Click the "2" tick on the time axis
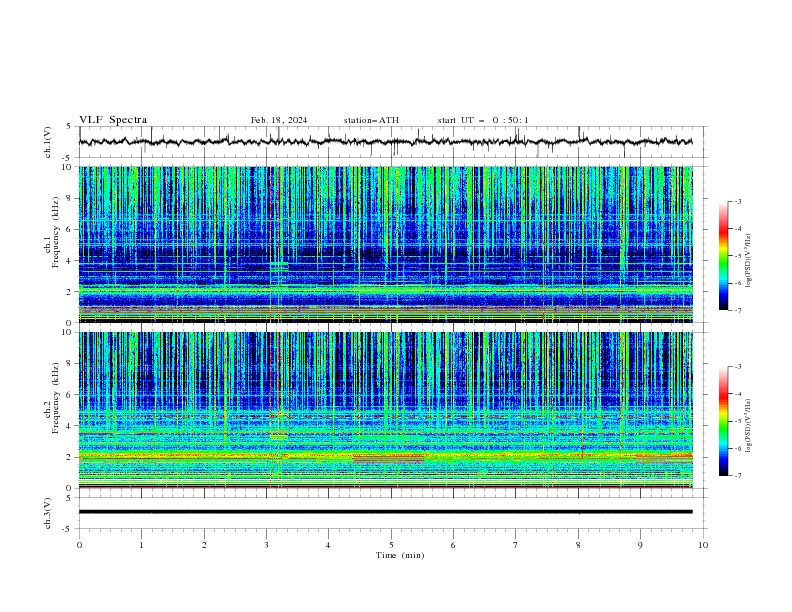Image resolution: width=792 pixels, height=612 pixels. tap(204, 545)
